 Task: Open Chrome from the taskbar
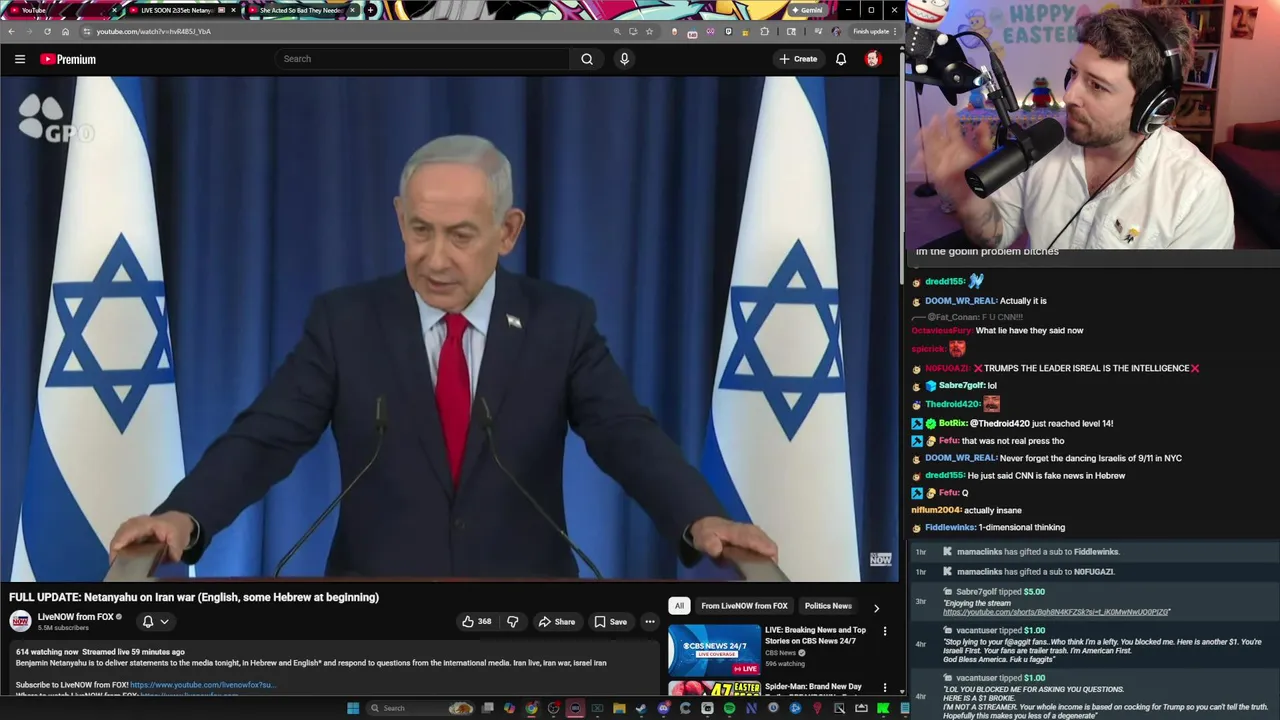[x=531, y=708]
